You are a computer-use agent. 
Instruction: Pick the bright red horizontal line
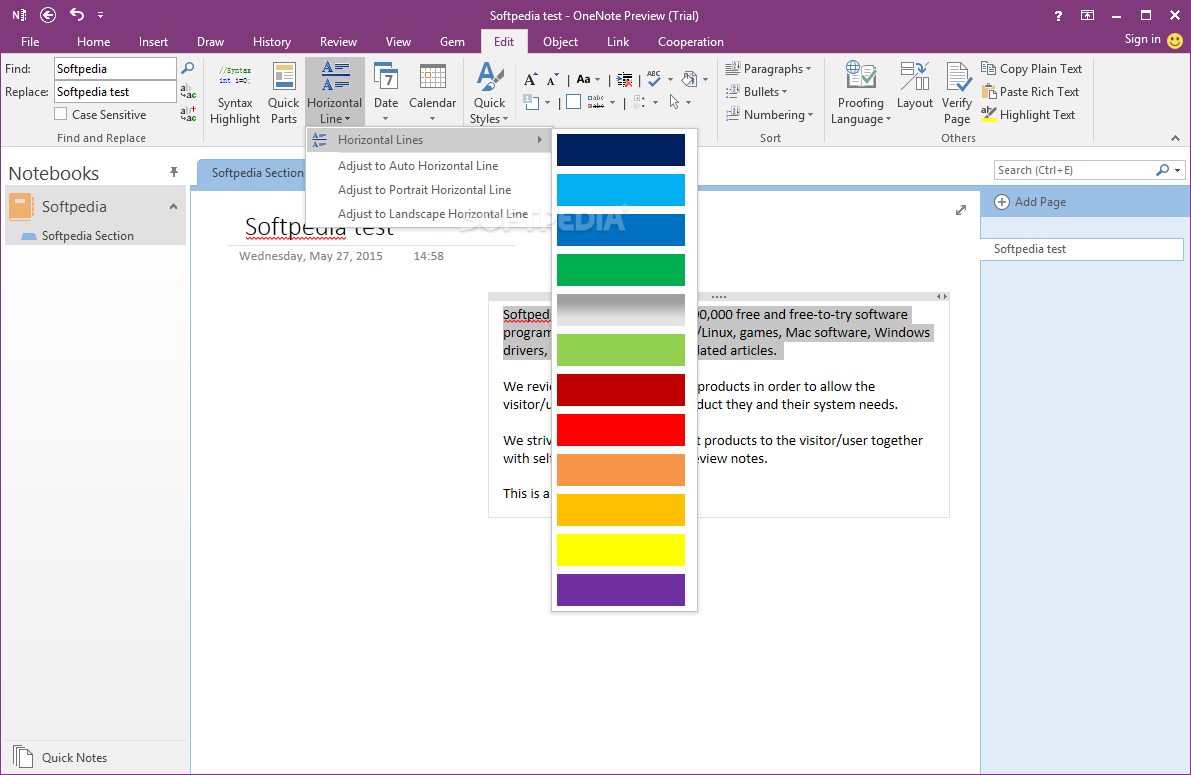click(621, 430)
